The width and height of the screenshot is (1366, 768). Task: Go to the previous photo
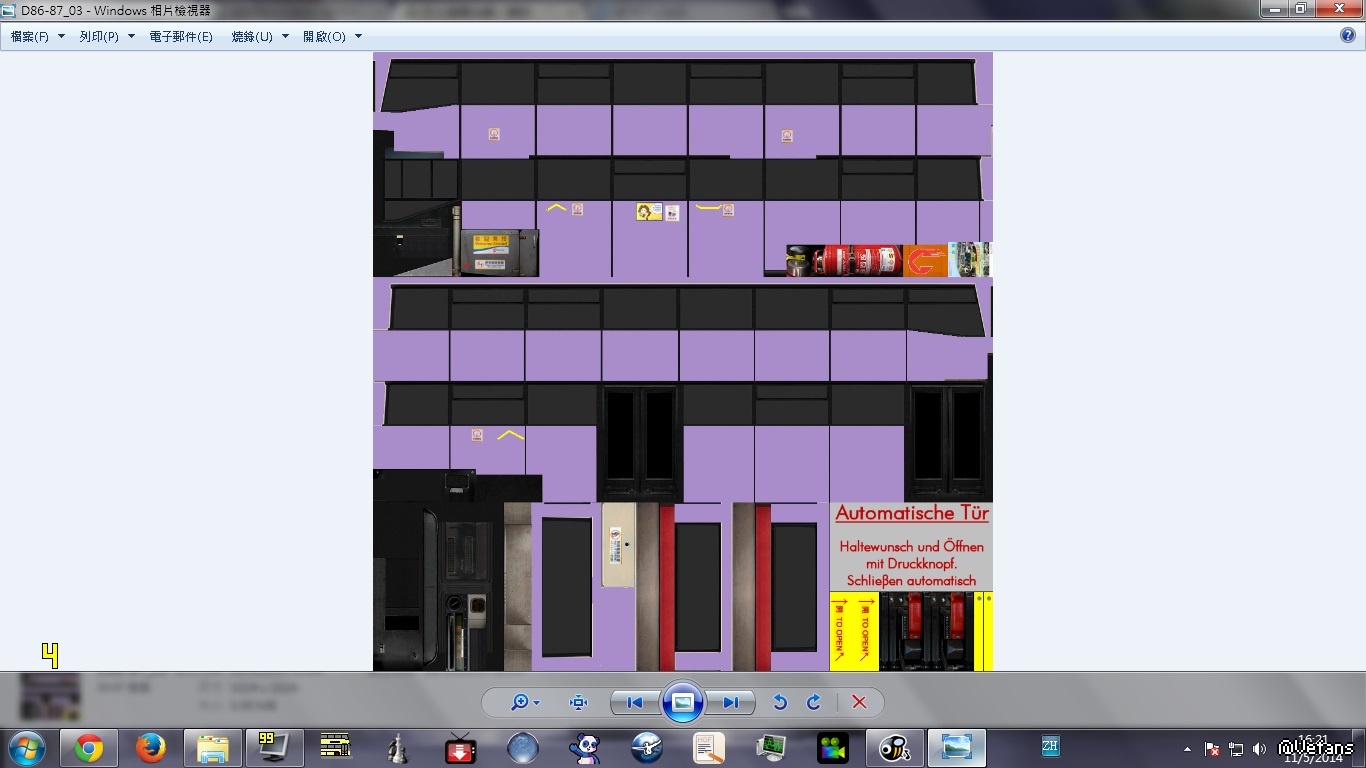point(634,702)
